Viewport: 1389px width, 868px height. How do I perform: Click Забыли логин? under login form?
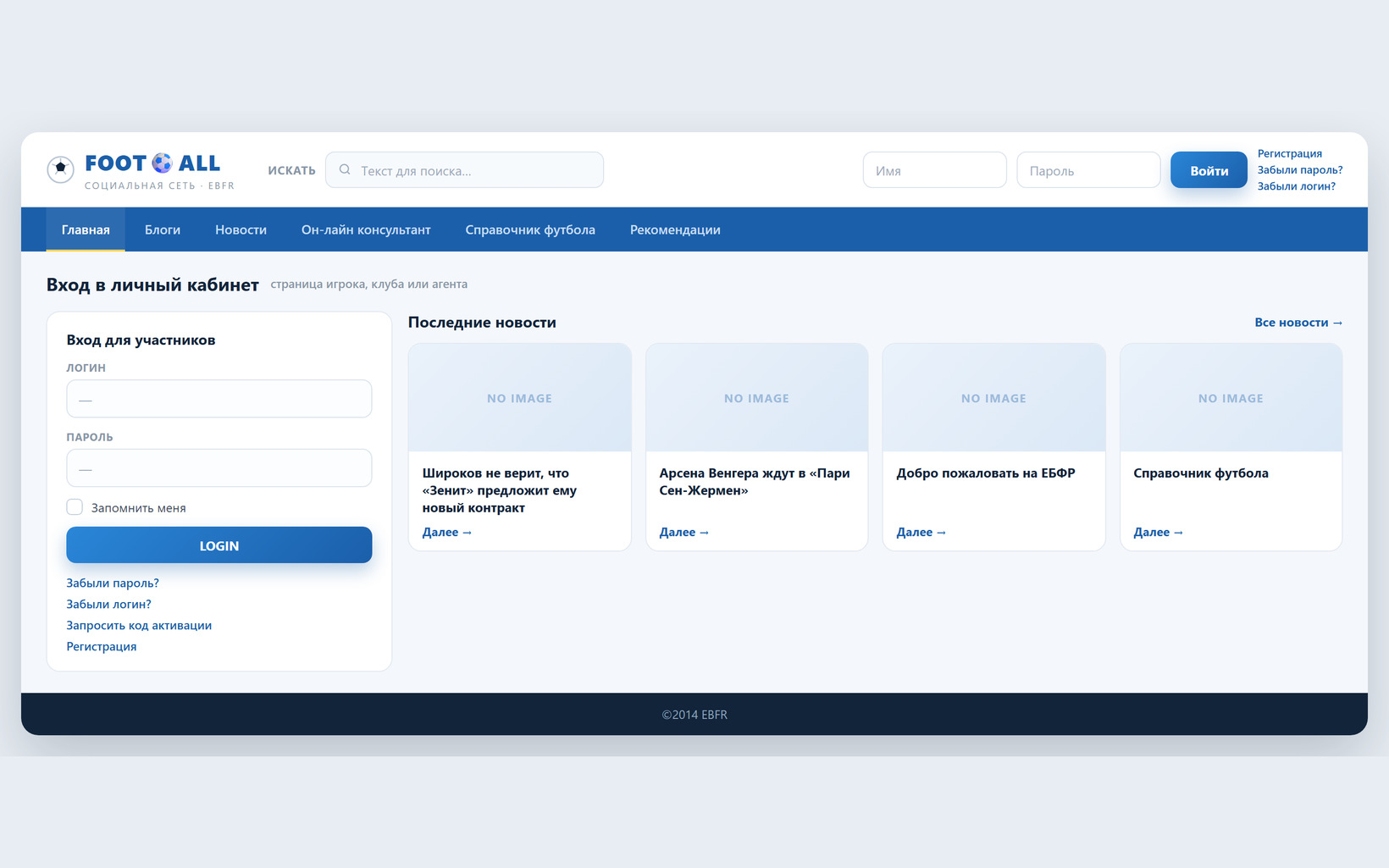tap(108, 604)
